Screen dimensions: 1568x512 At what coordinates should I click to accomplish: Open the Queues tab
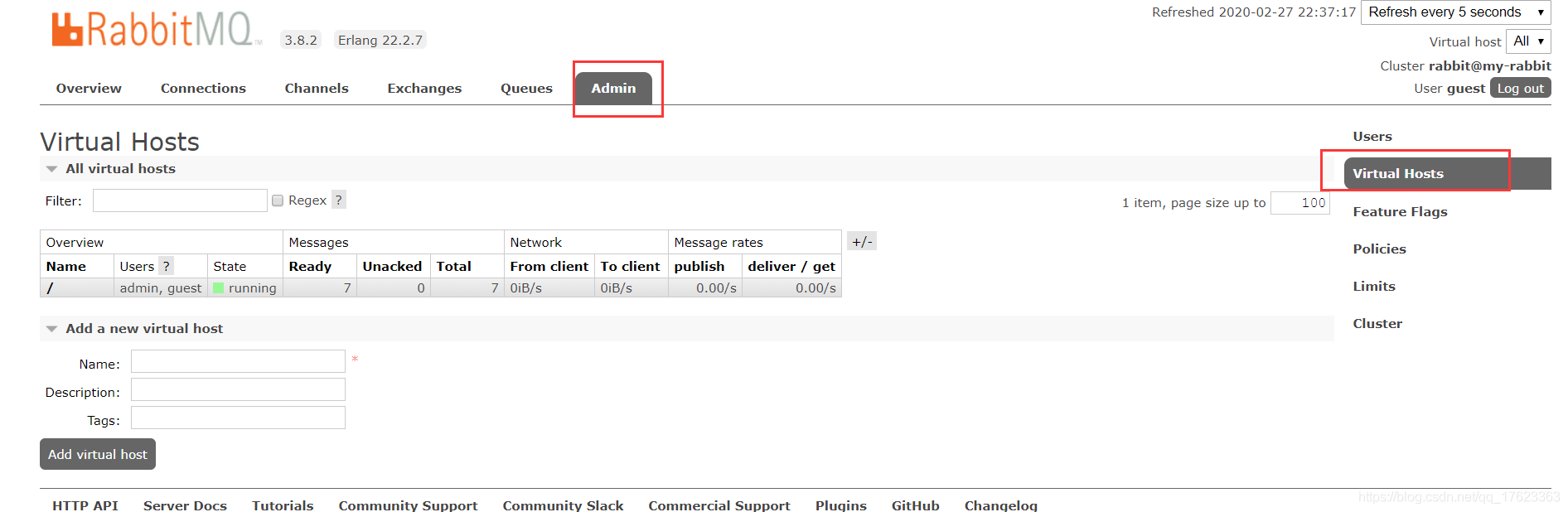[x=526, y=88]
